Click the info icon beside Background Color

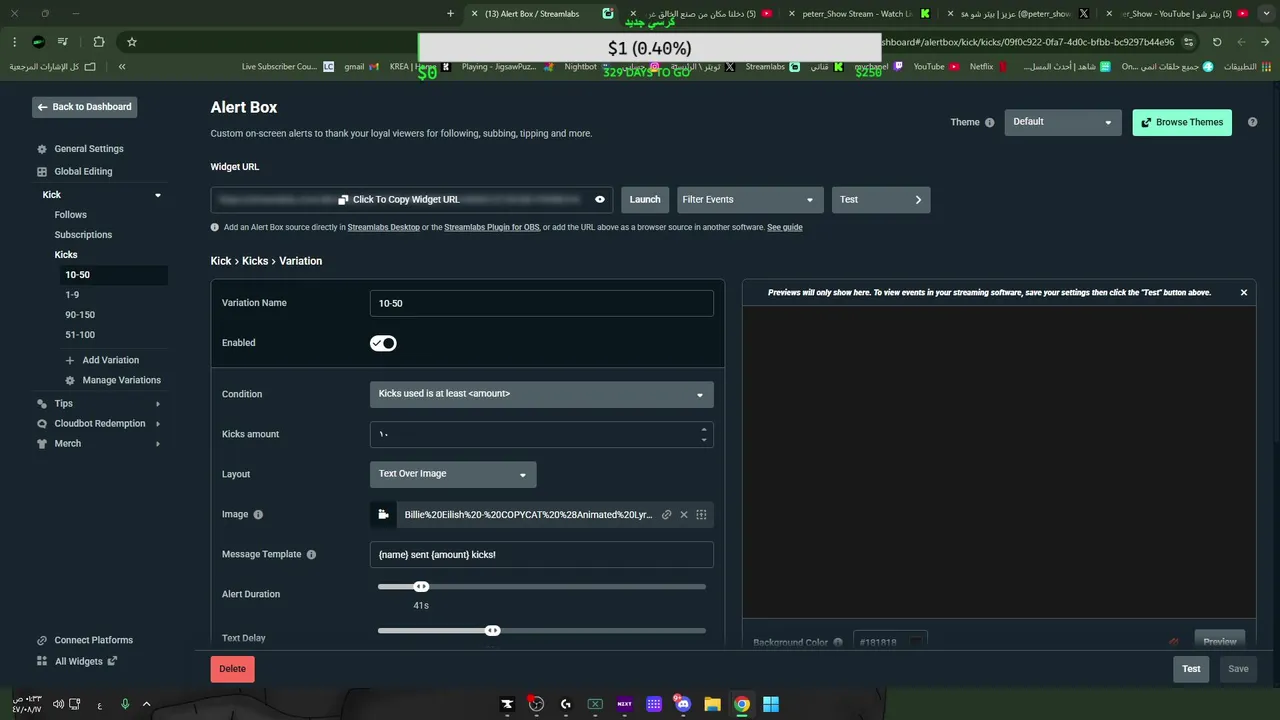pos(838,643)
